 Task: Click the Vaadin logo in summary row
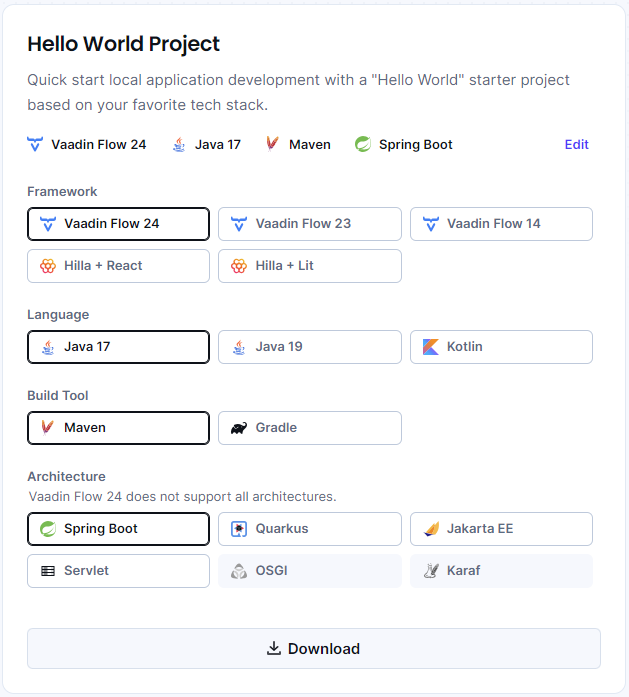point(35,144)
